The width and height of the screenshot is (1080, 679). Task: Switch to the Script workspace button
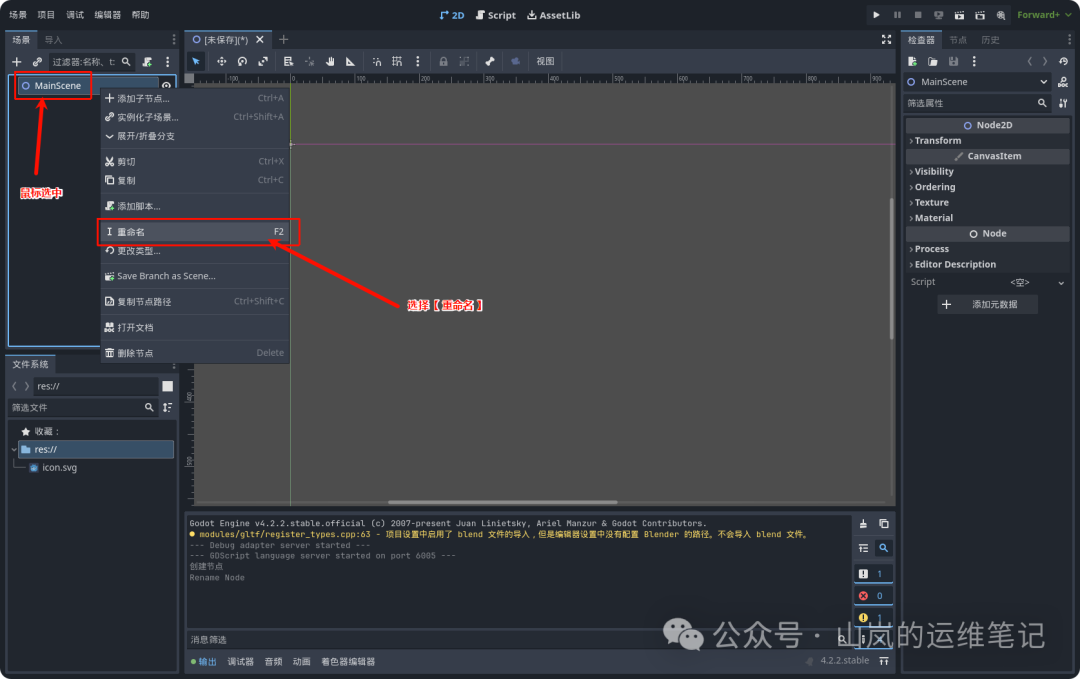[496, 15]
